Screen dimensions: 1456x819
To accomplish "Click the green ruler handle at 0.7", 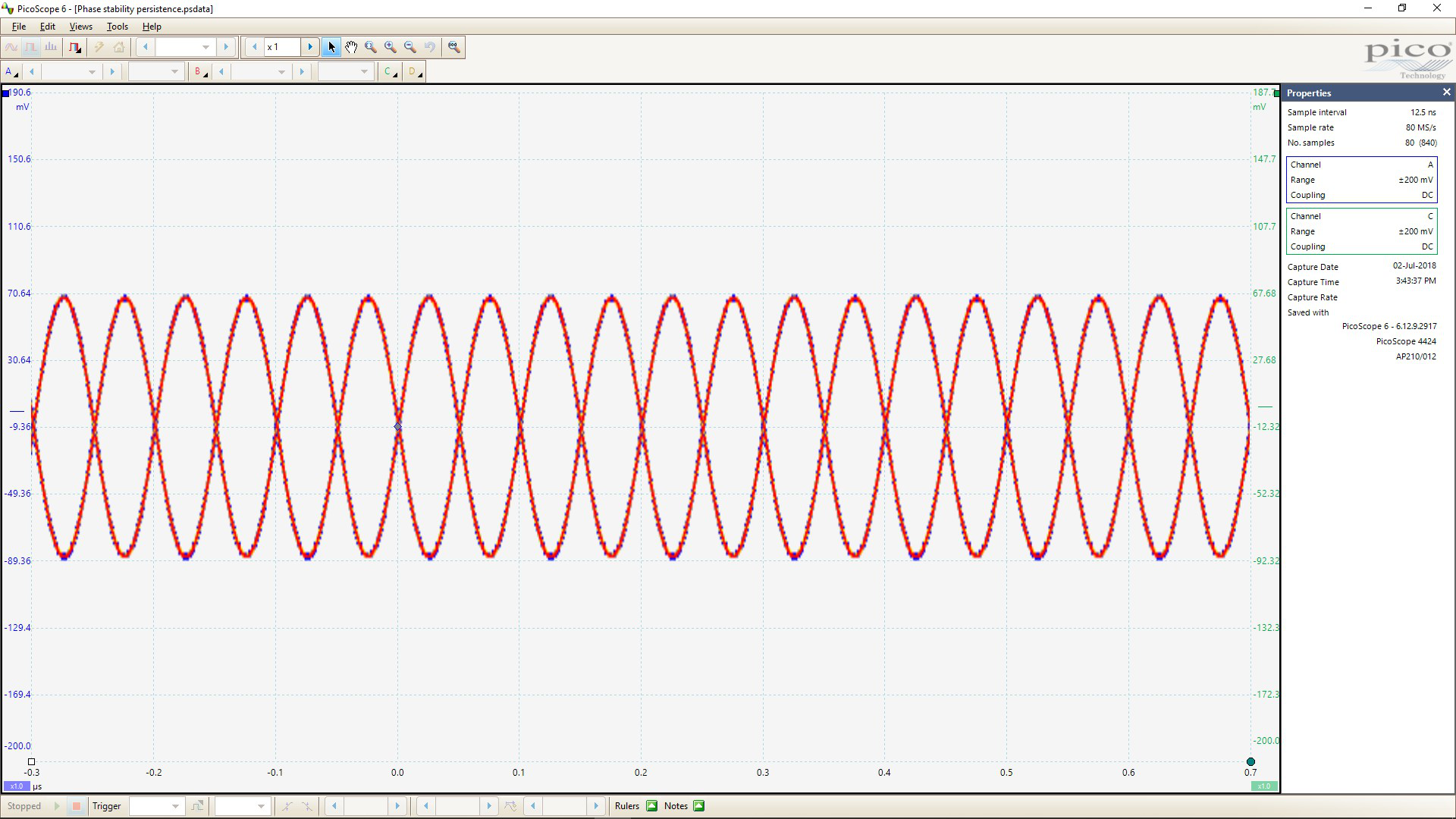I will coord(1250,761).
